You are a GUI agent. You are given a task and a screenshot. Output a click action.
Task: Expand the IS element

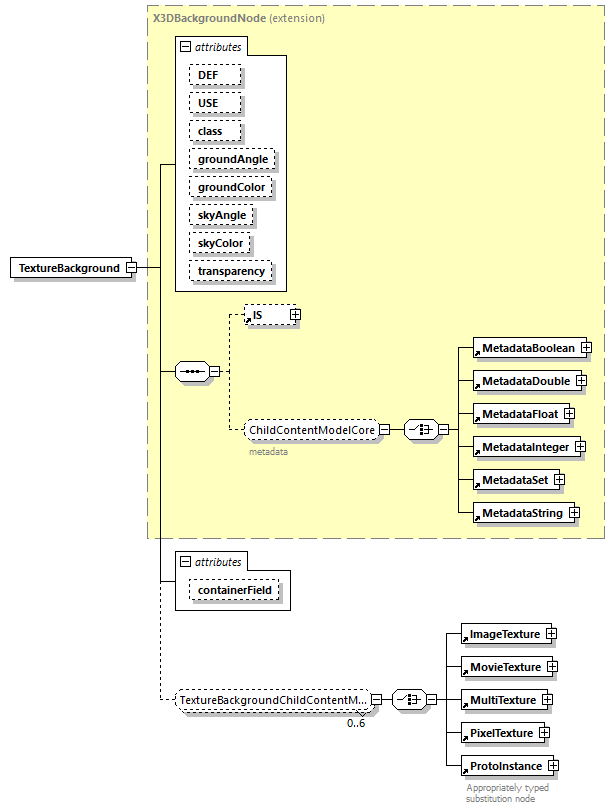click(x=295, y=314)
